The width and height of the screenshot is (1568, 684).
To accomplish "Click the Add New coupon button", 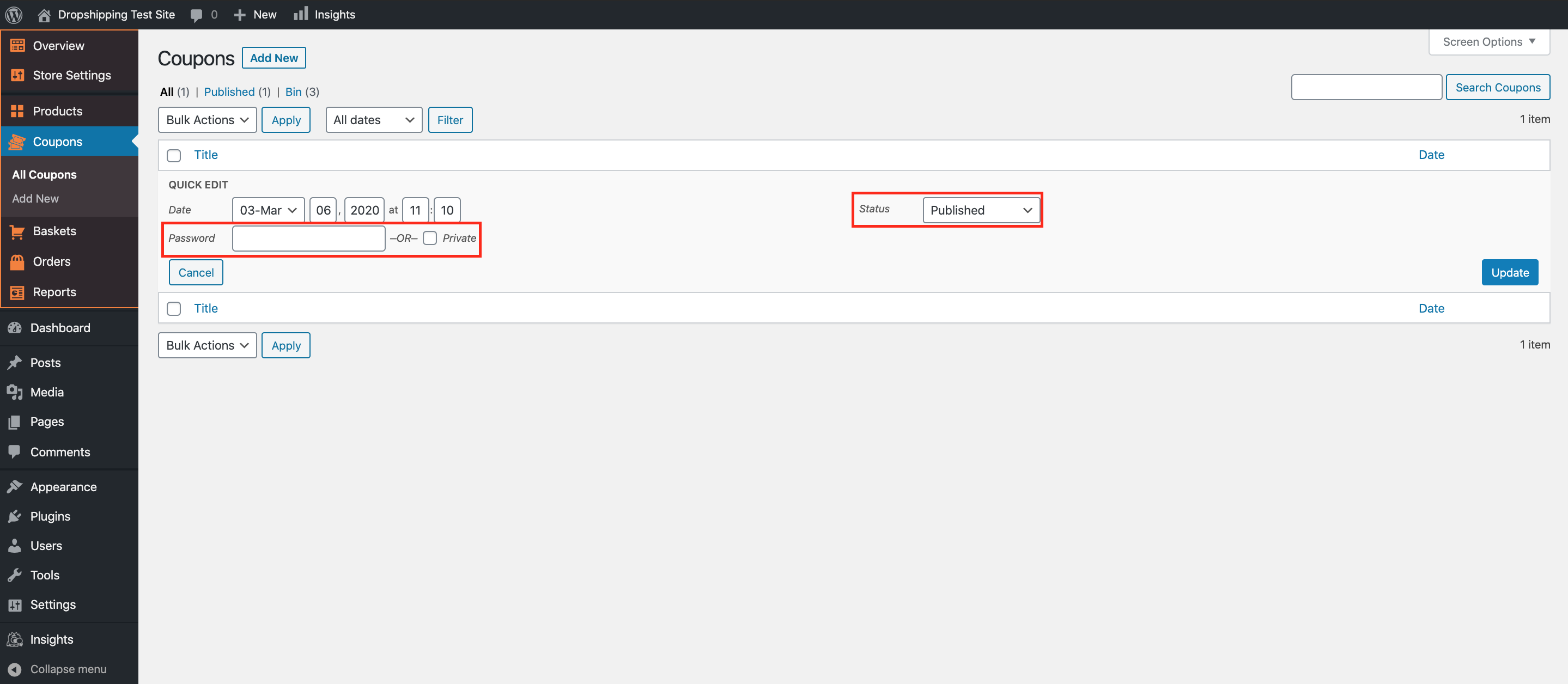I will coord(274,58).
